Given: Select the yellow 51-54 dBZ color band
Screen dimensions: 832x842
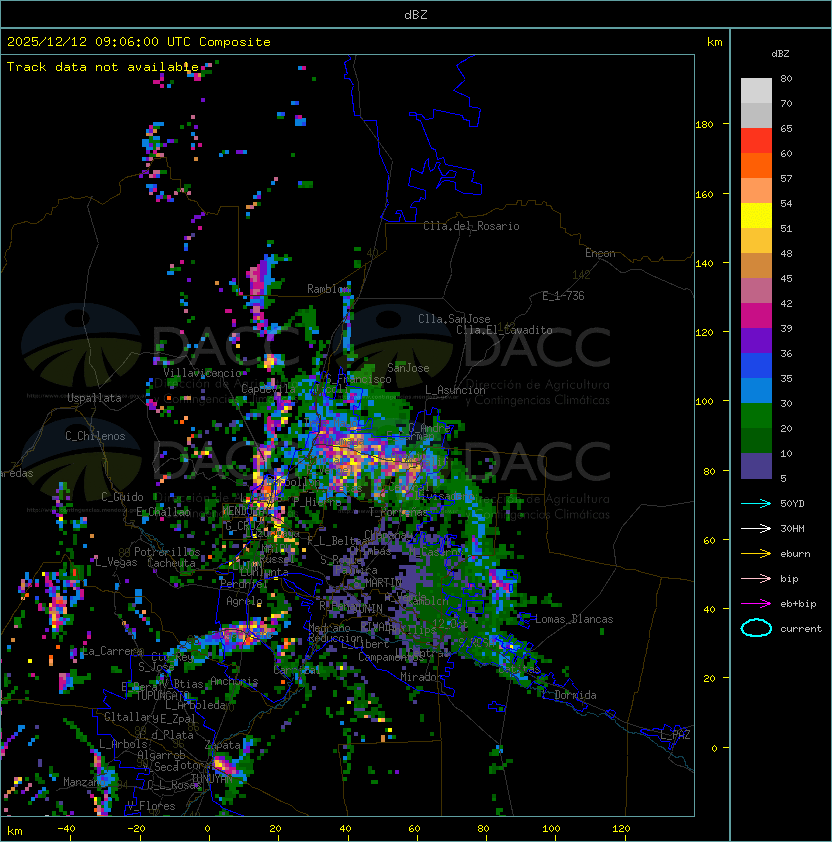Looking at the screenshot, I should pyautogui.click(x=756, y=216).
